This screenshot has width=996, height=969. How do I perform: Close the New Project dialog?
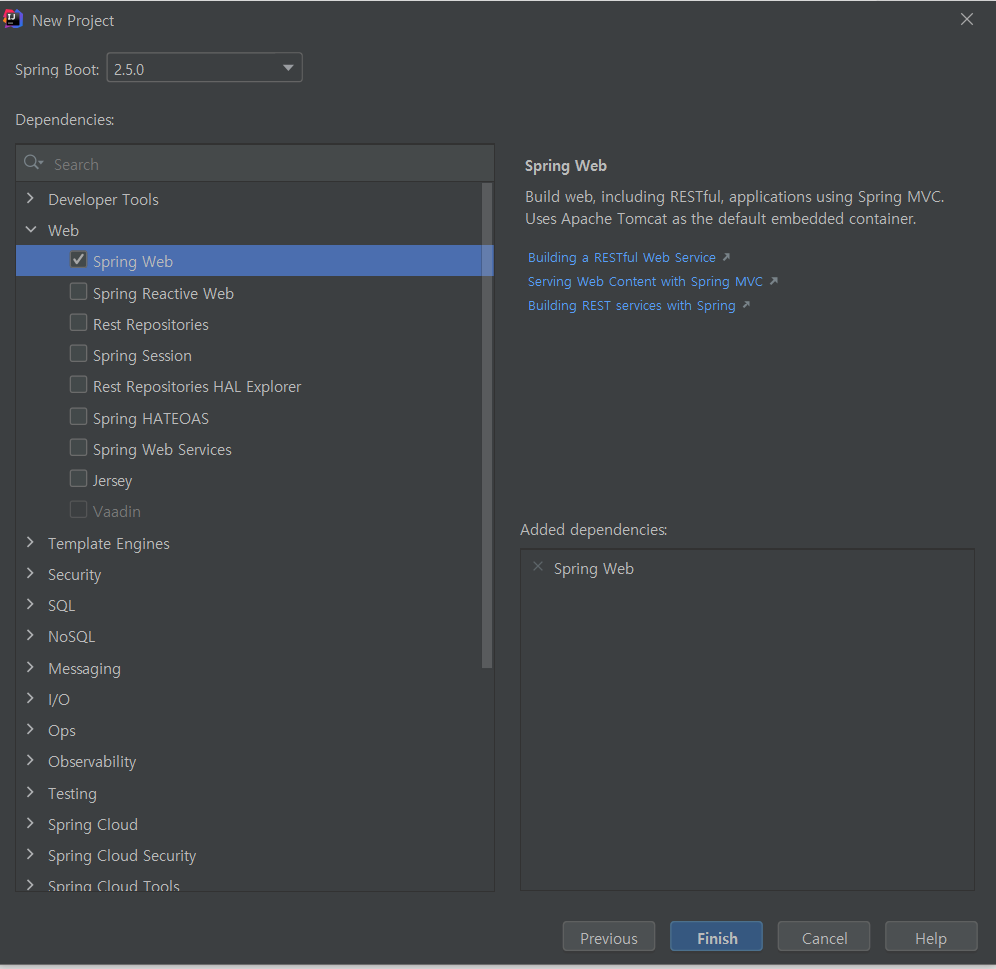point(967,20)
